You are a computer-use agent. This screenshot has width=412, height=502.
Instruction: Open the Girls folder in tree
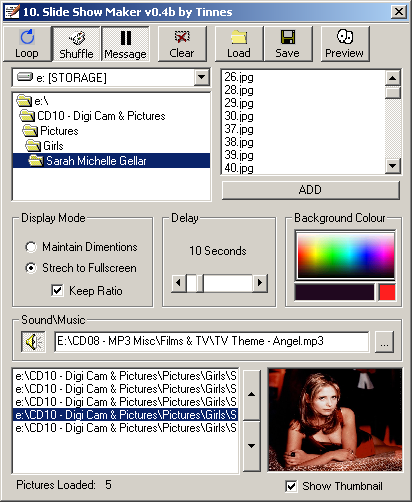coord(44,146)
